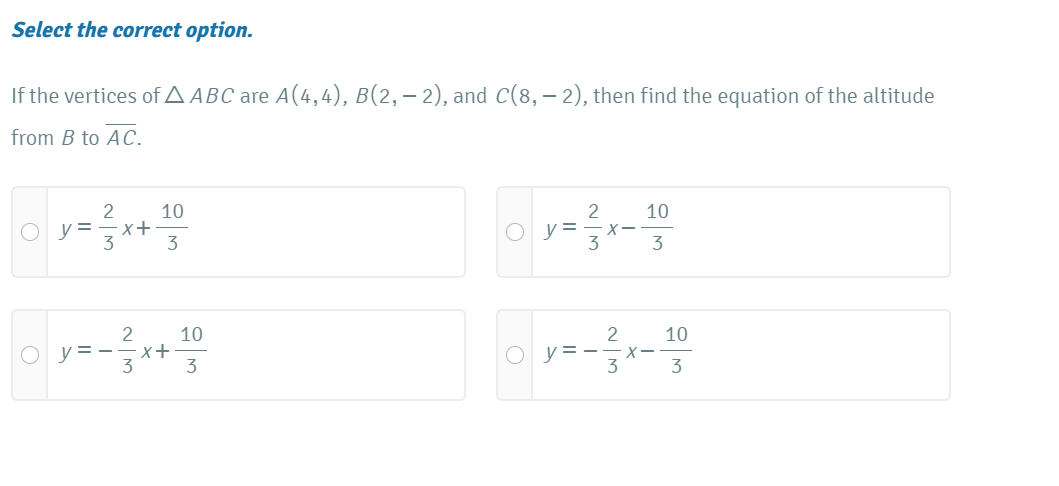Click the bottom-left answer card's equation text

pyautogui.click(x=132, y=351)
